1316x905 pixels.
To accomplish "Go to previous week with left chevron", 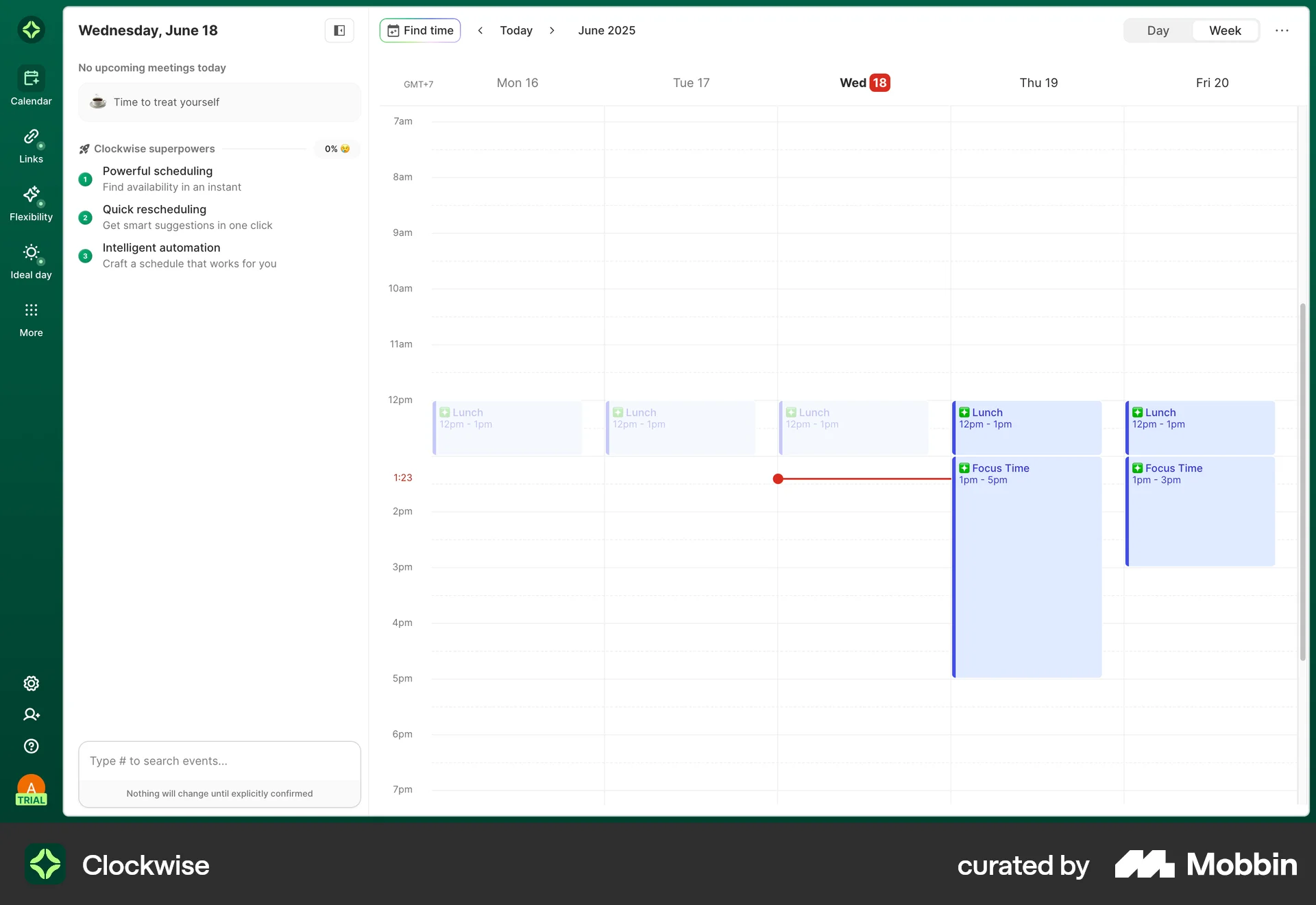I will pyautogui.click(x=480, y=30).
